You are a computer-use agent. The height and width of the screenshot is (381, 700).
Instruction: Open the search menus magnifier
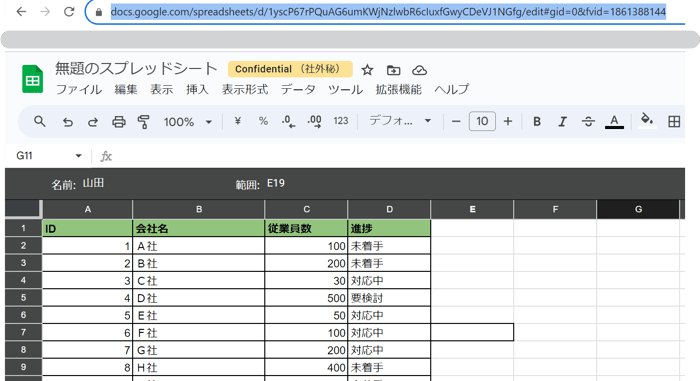pos(40,121)
